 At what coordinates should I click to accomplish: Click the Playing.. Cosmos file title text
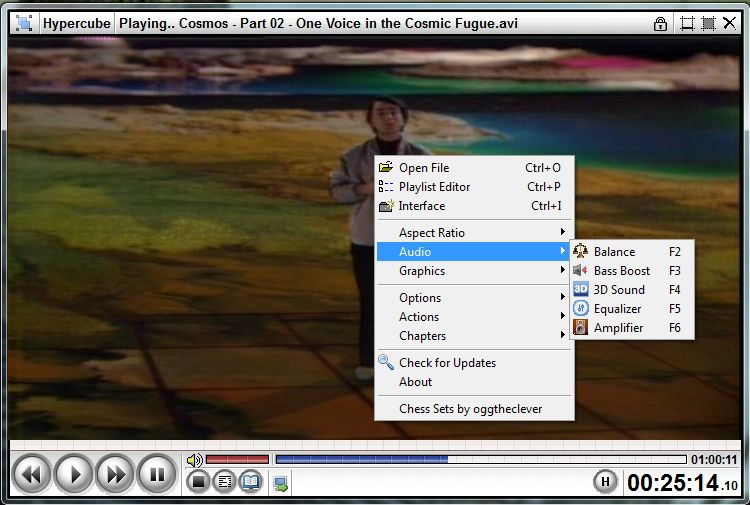(318, 23)
